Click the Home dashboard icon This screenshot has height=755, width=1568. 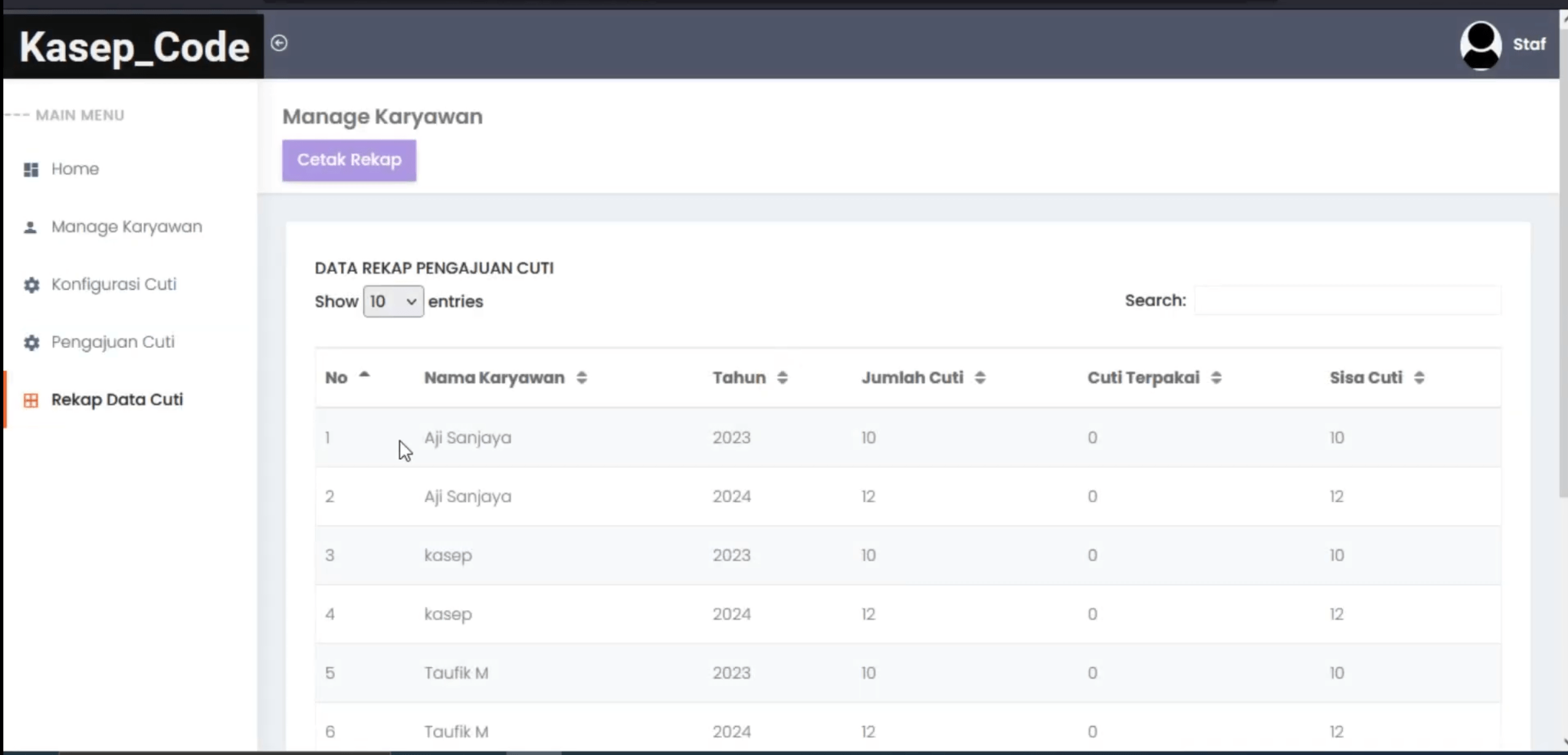[31, 169]
